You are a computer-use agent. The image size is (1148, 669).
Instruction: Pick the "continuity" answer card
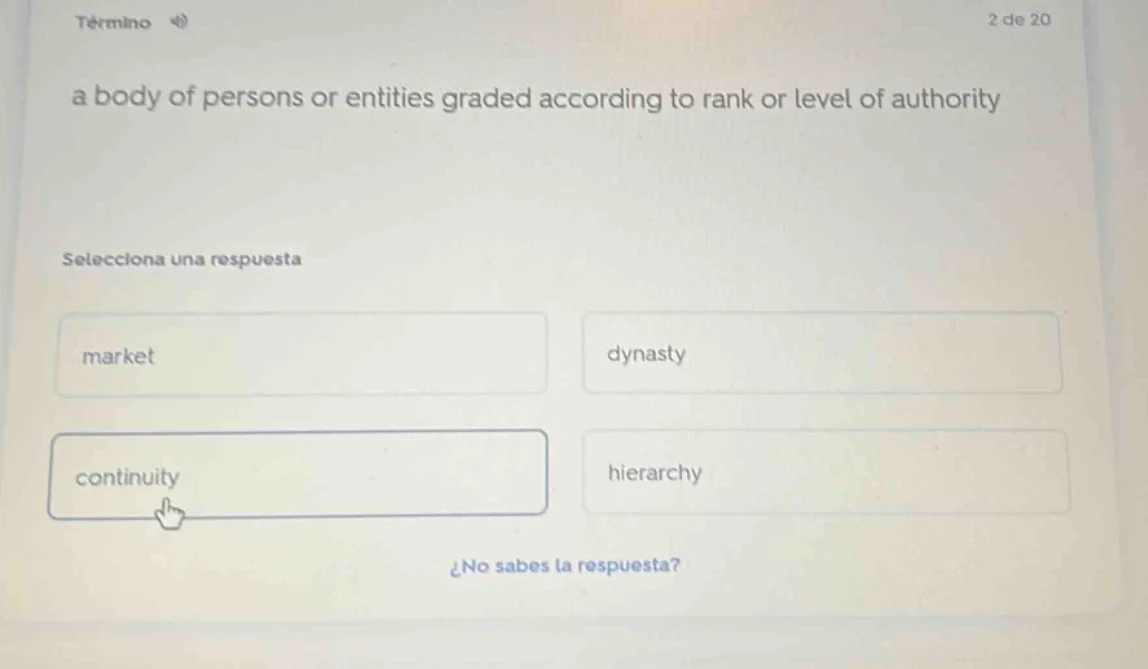(x=298, y=476)
